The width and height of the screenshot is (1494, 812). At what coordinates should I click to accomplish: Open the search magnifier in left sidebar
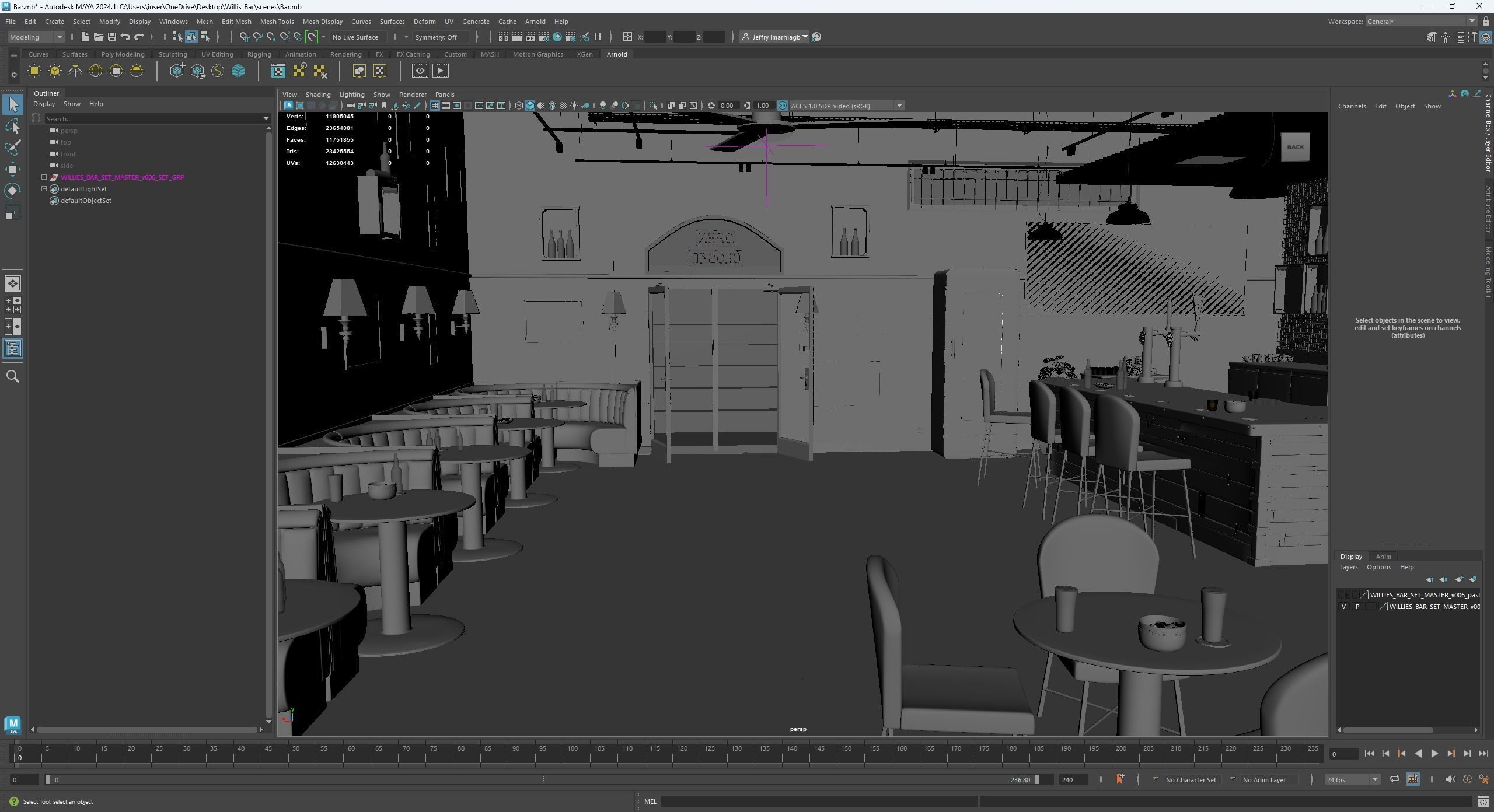tap(13, 377)
